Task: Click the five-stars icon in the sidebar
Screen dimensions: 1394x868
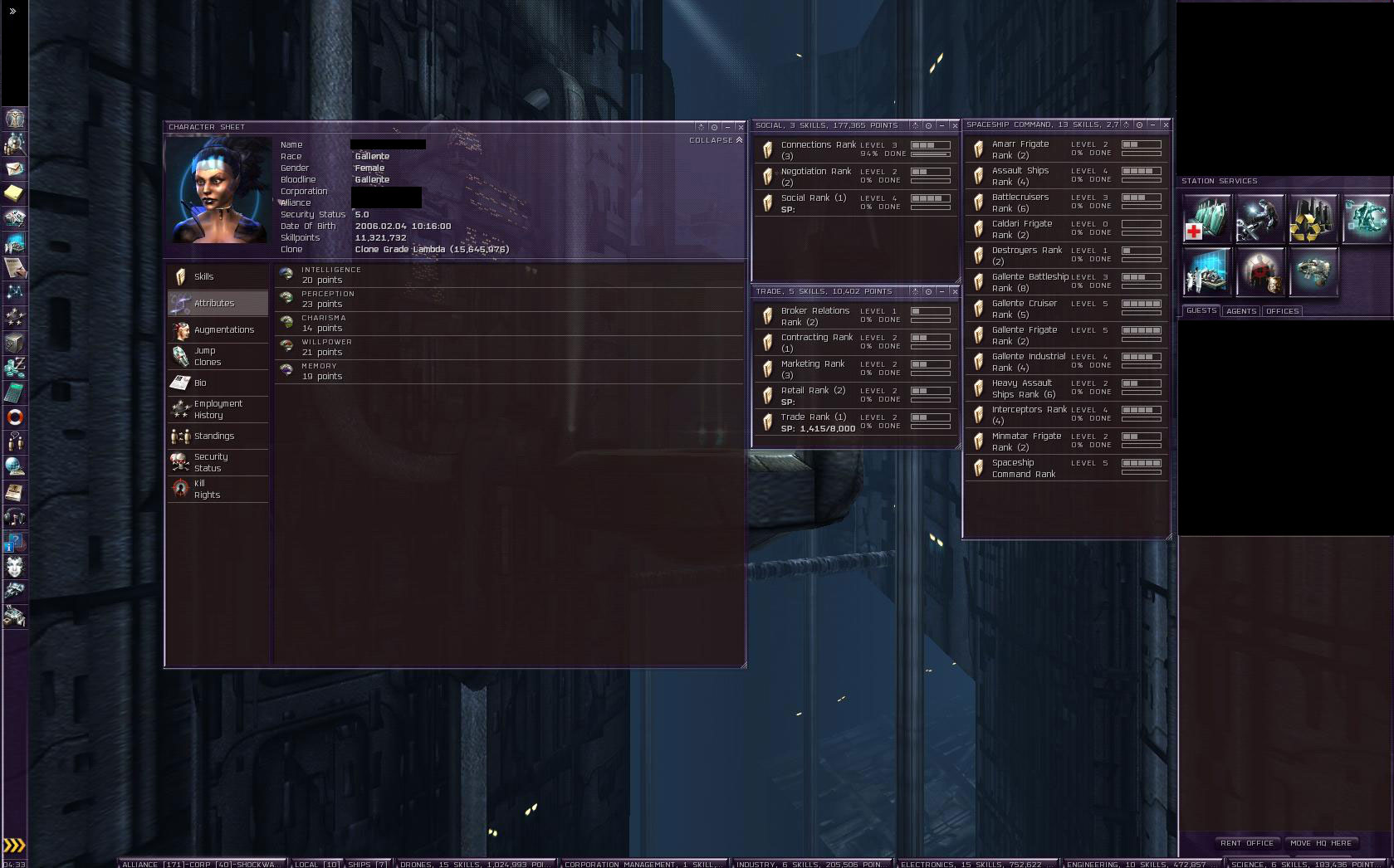Action: [15, 318]
